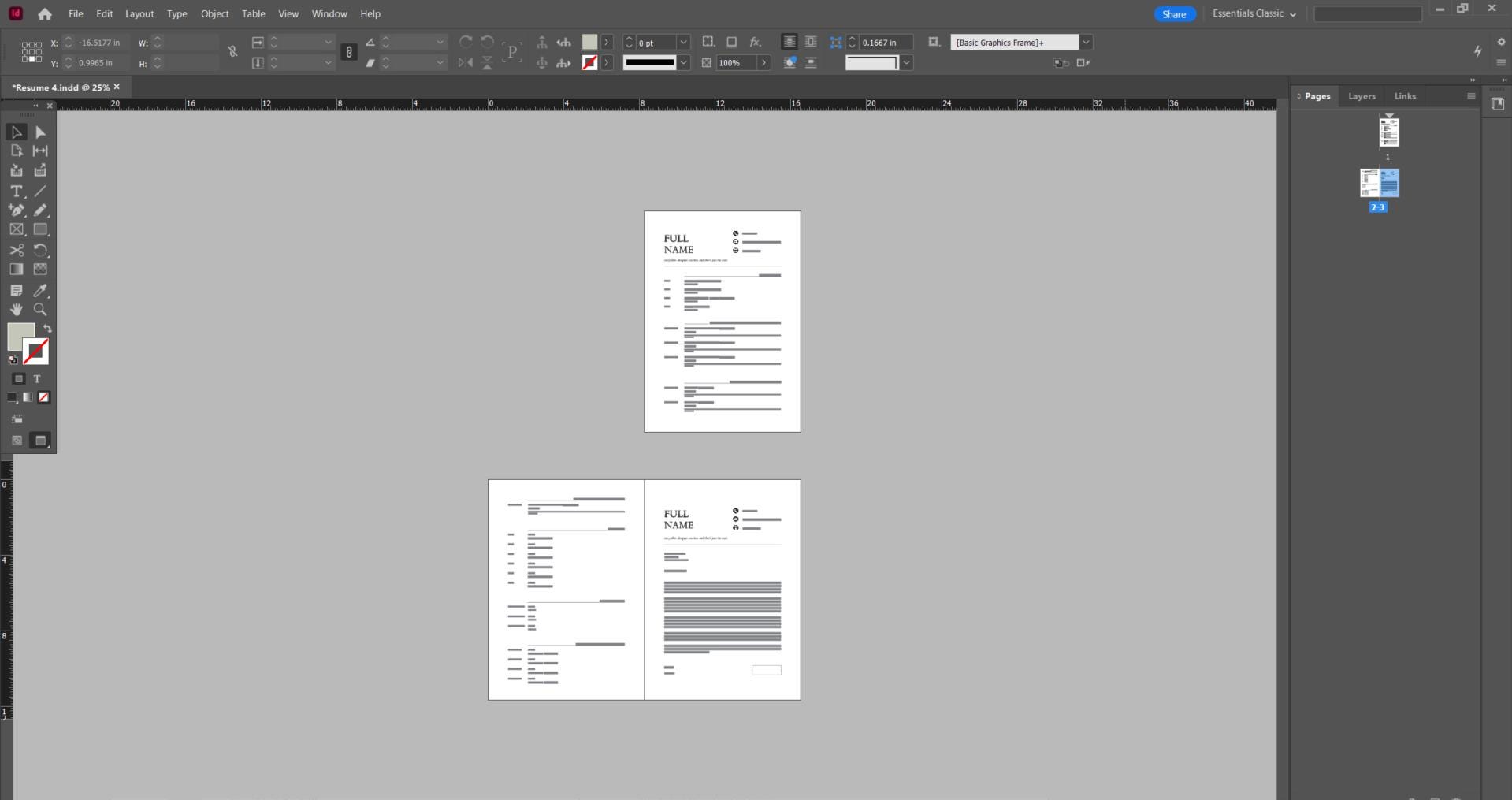This screenshot has height=800, width=1512.
Task: Select the Pencil tool
Action: click(x=40, y=210)
